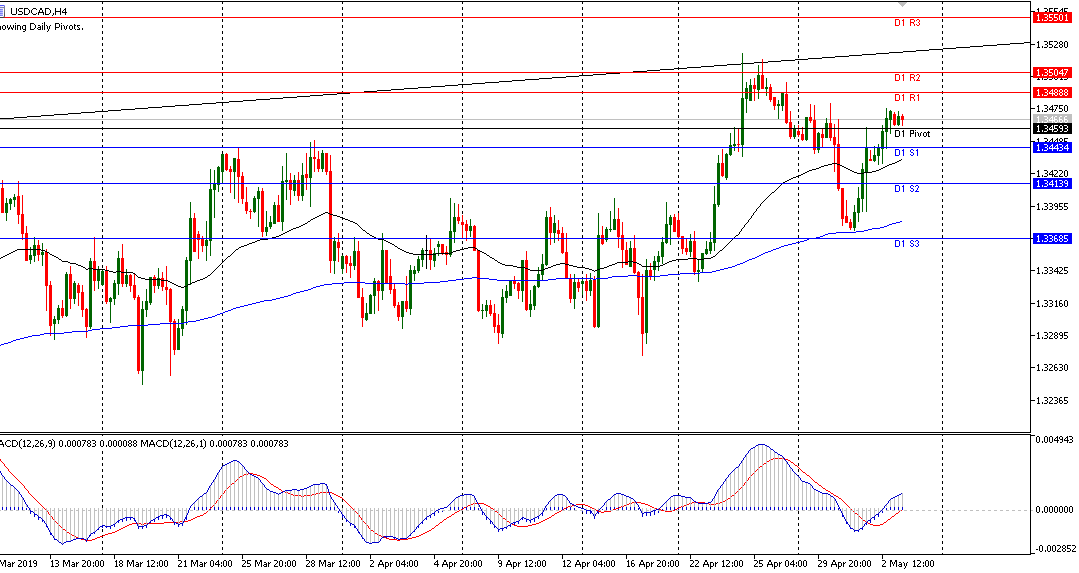1079x573 pixels.
Task: Select the D1 S3 support label
Action: (x=907, y=243)
